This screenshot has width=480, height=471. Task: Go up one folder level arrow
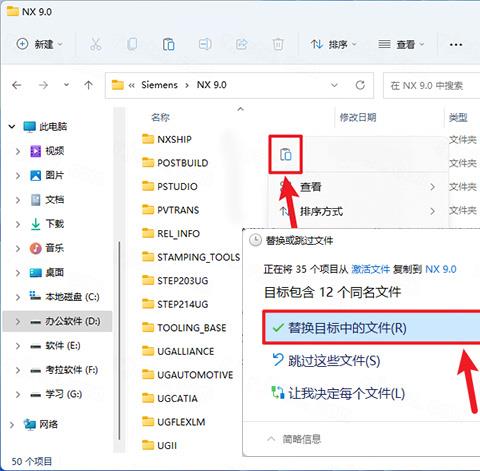pyautogui.click(x=88, y=85)
